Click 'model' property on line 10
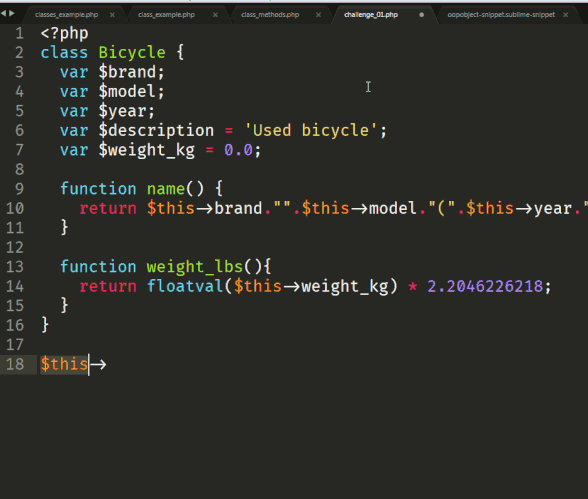The width and height of the screenshot is (588, 499). (x=393, y=208)
